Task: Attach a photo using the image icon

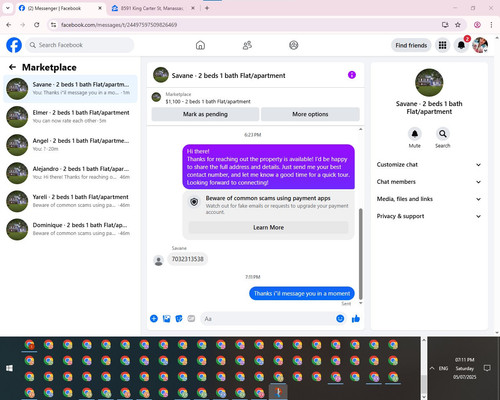Action: pyautogui.click(x=166, y=319)
